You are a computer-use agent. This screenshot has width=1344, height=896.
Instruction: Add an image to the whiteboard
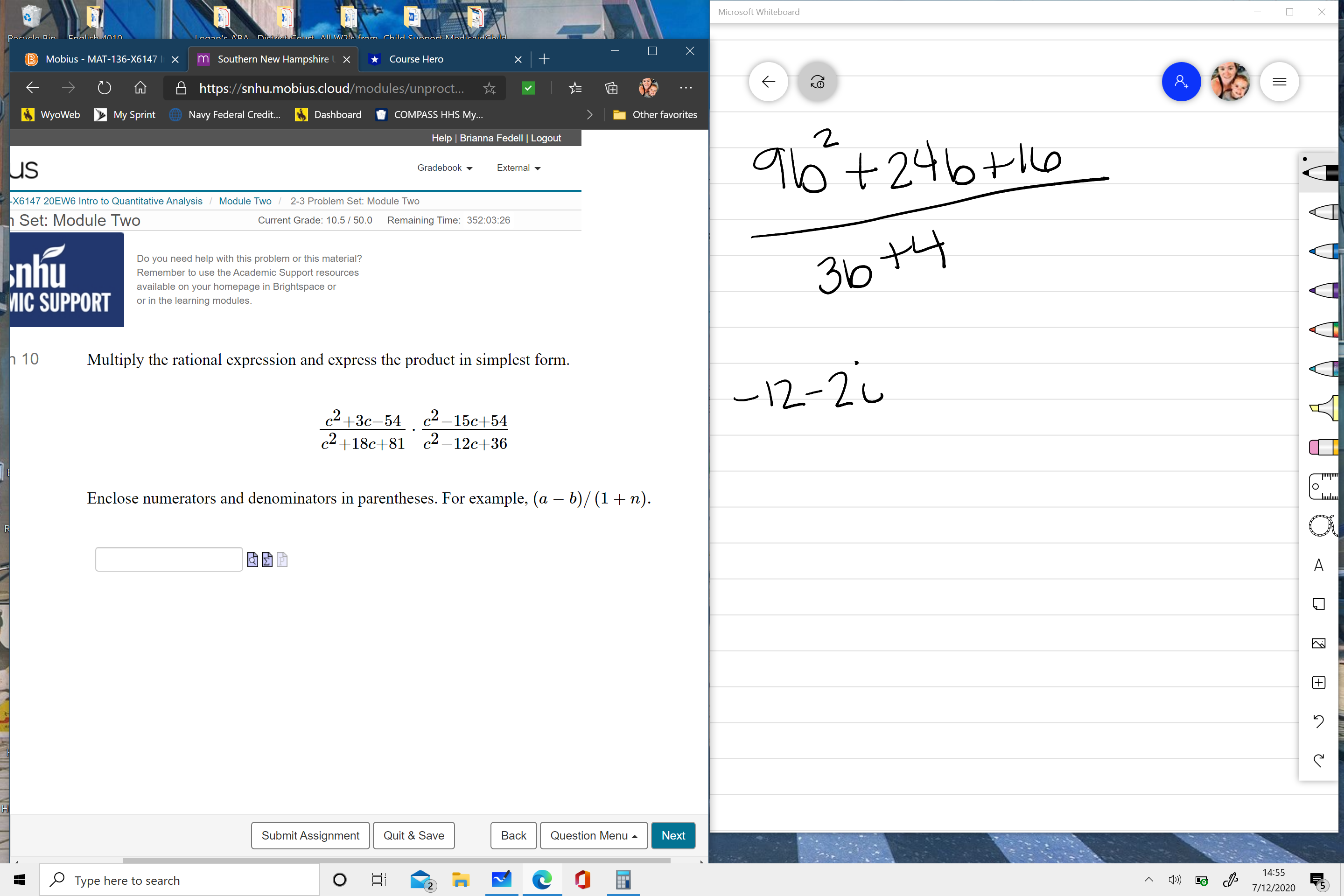click(1319, 643)
